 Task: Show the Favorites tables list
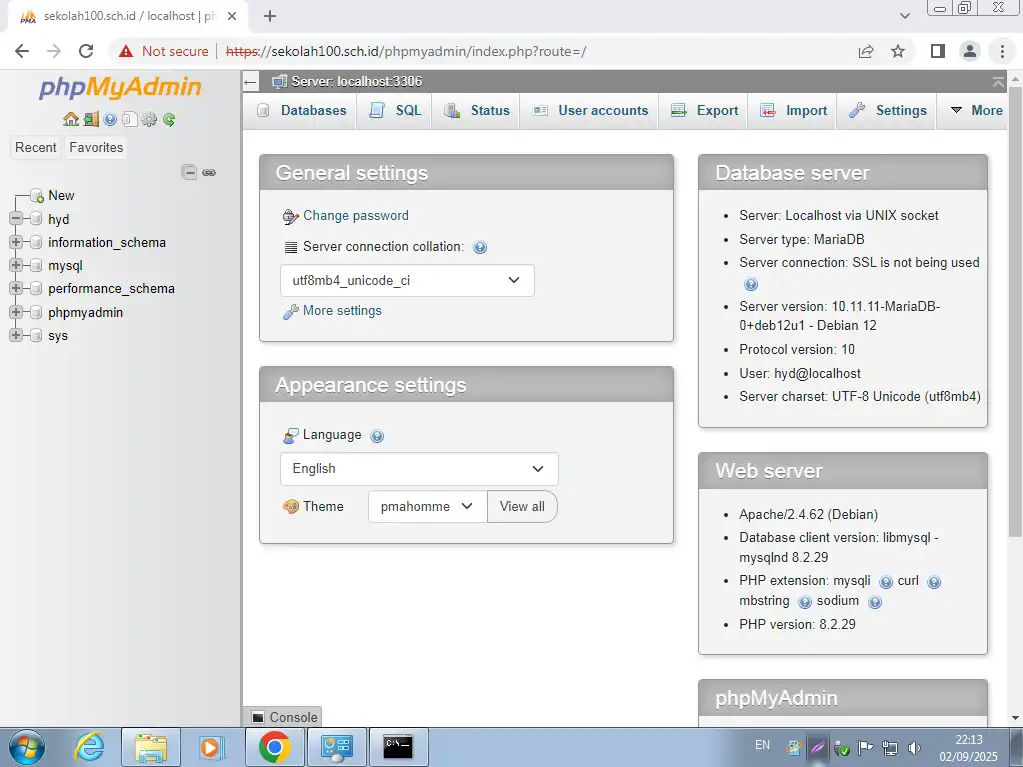(x=96, y=147)
